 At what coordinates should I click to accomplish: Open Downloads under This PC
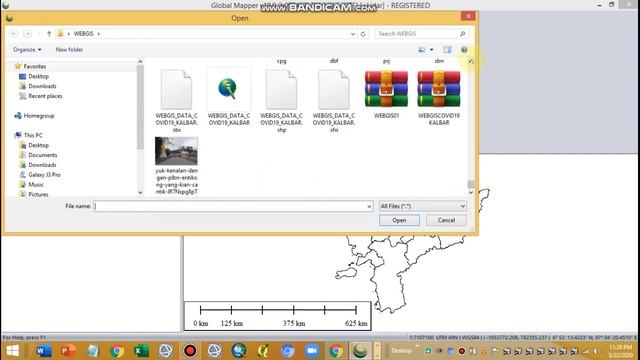point(42,165)
